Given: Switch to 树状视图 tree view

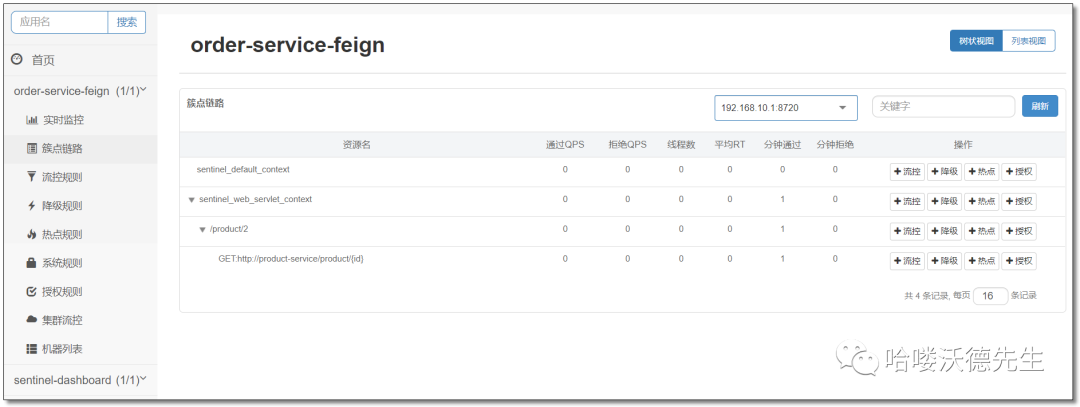Looking at the screenshot, I should pyautogui.click(x=976, y=41).
